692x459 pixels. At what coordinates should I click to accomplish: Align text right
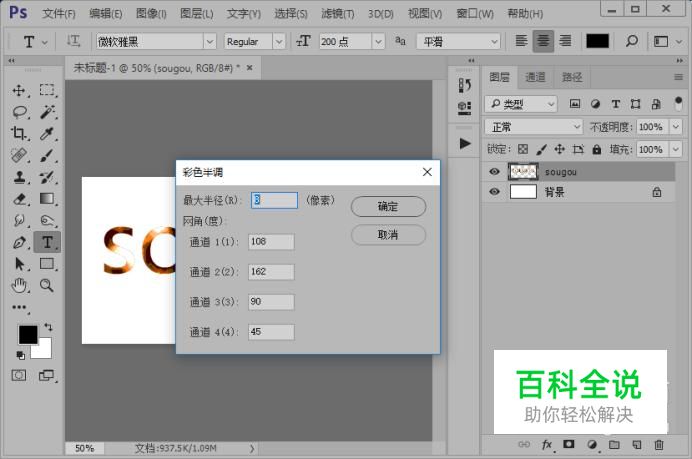click(565, 41)
